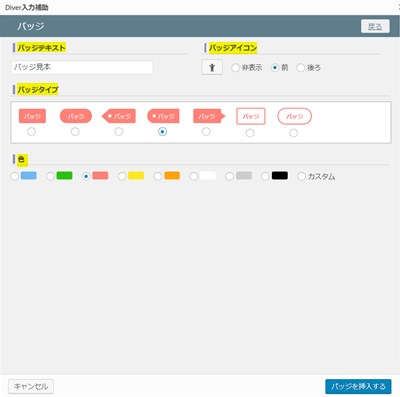Pick the half-rounded dotted badge type
400x397 pixels.
162,132
